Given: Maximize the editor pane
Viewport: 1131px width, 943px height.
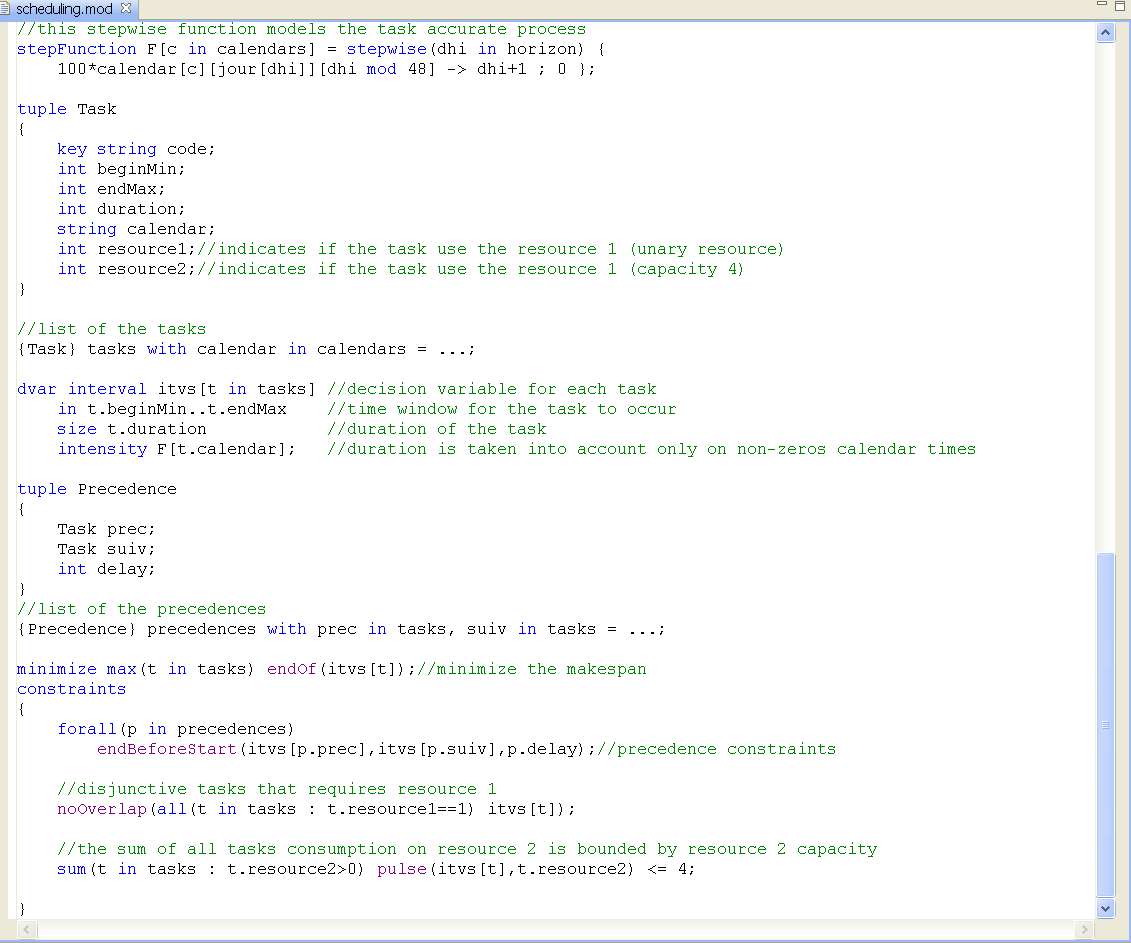Looking at the screenshot, I should pyautogui.click(x=1119, y=6).
